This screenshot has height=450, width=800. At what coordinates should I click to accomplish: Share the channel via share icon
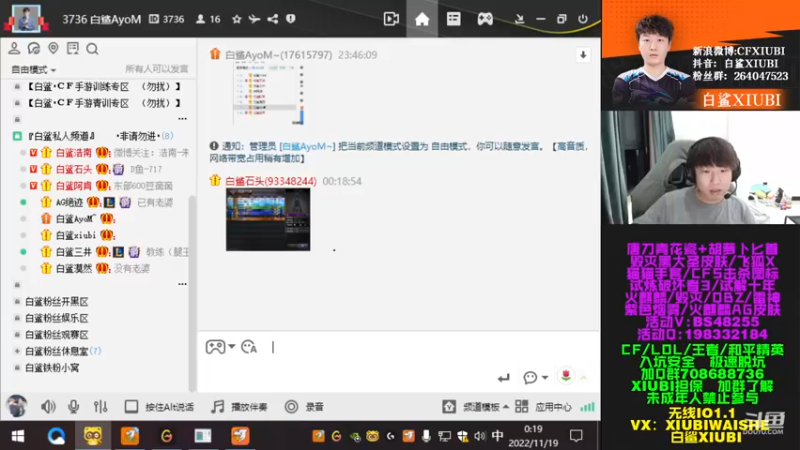[x=273, y=19]
